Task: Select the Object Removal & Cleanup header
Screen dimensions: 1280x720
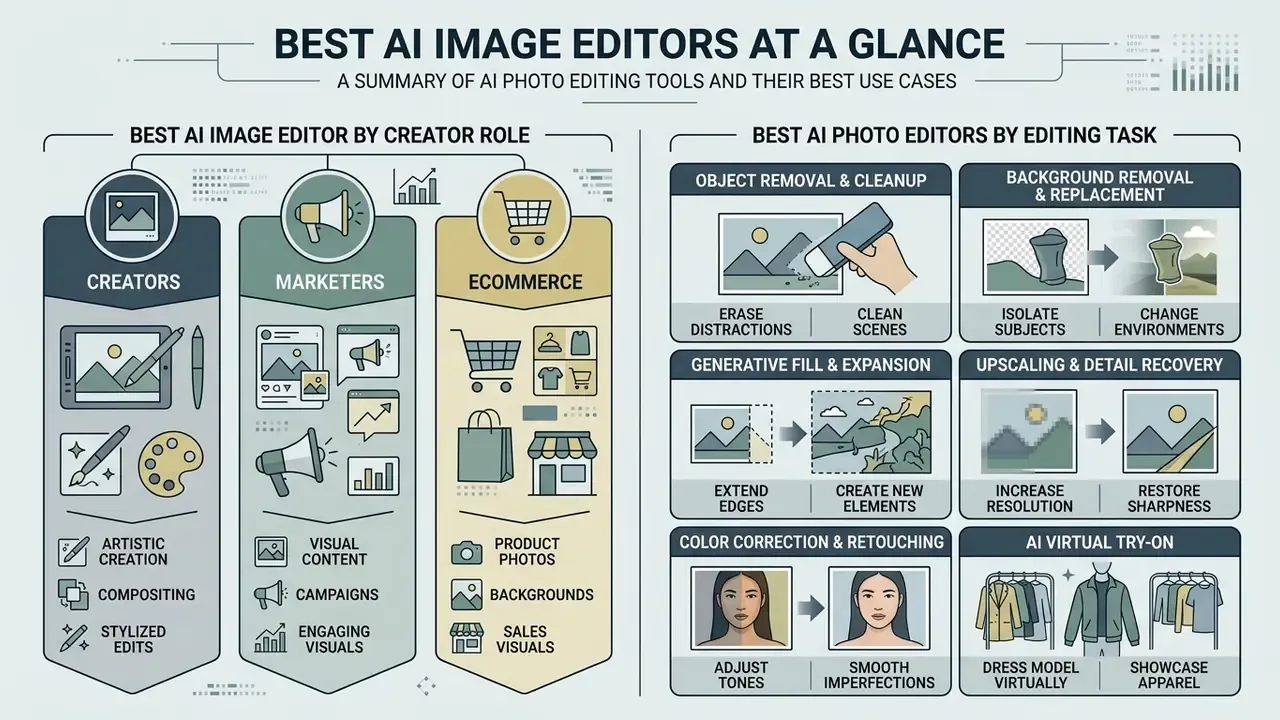Action: (x=811, y=181)
